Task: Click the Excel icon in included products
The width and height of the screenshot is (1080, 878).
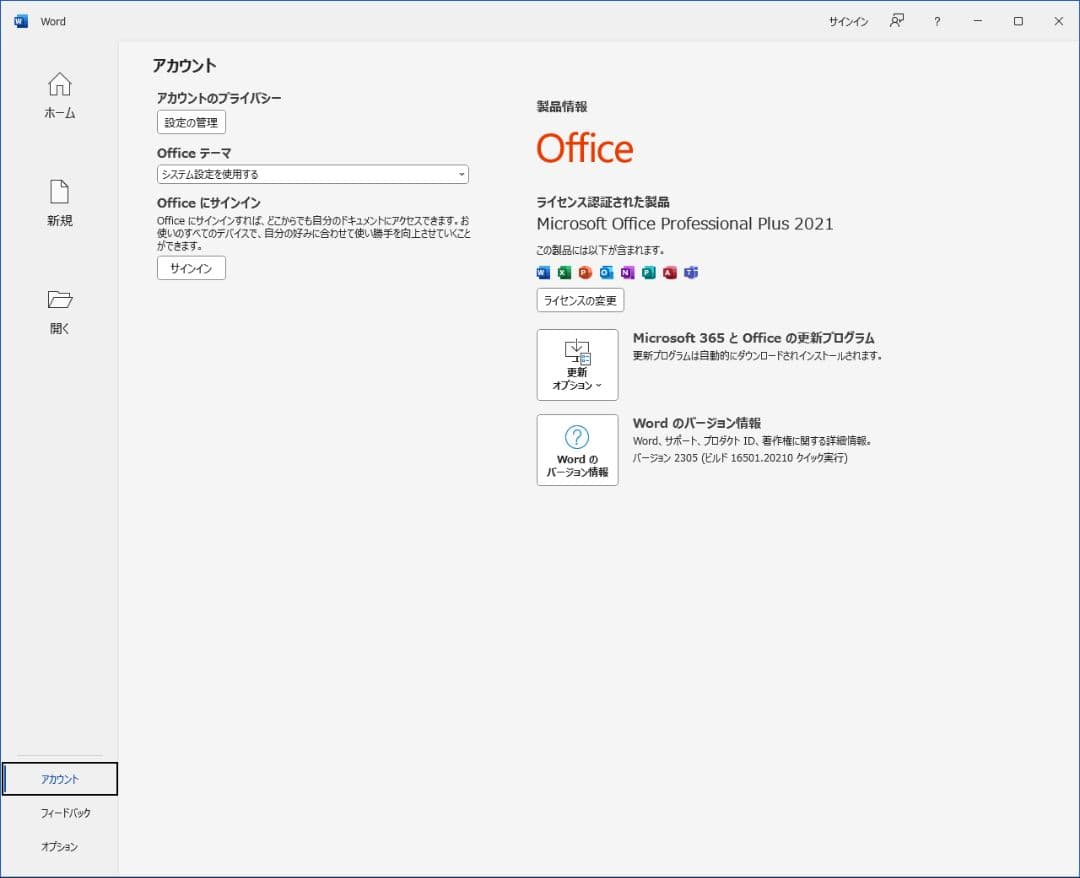Action: 564,272
